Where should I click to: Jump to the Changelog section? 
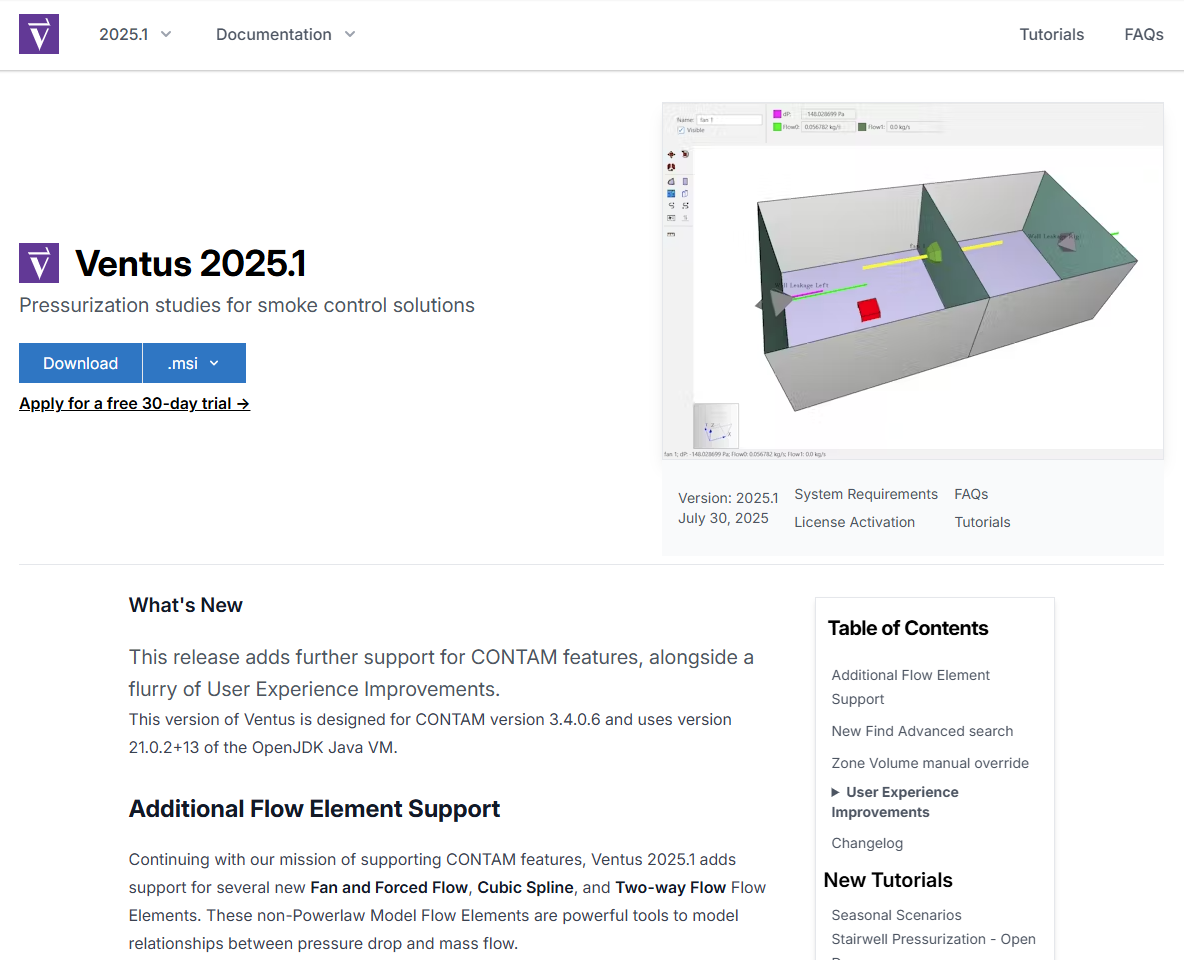pos(867,843)
